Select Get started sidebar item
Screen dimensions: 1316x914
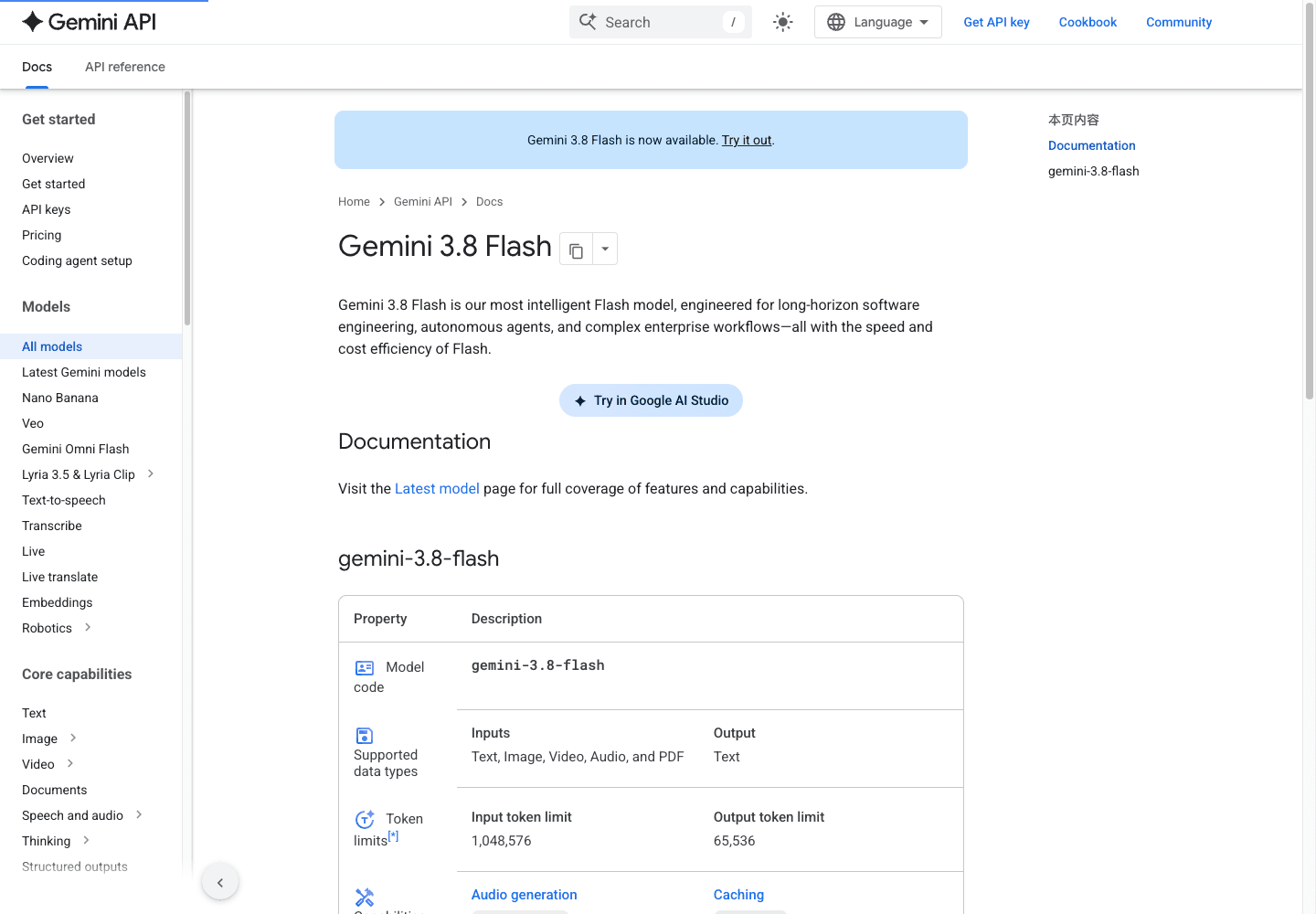[x=54, y=184]
